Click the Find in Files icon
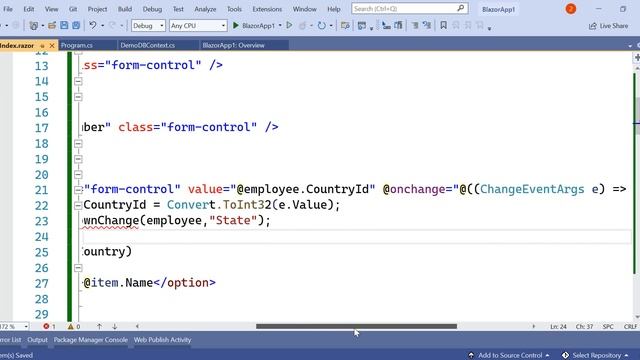Viewport: 640px width, 360px height. click(x=345, y=25)
